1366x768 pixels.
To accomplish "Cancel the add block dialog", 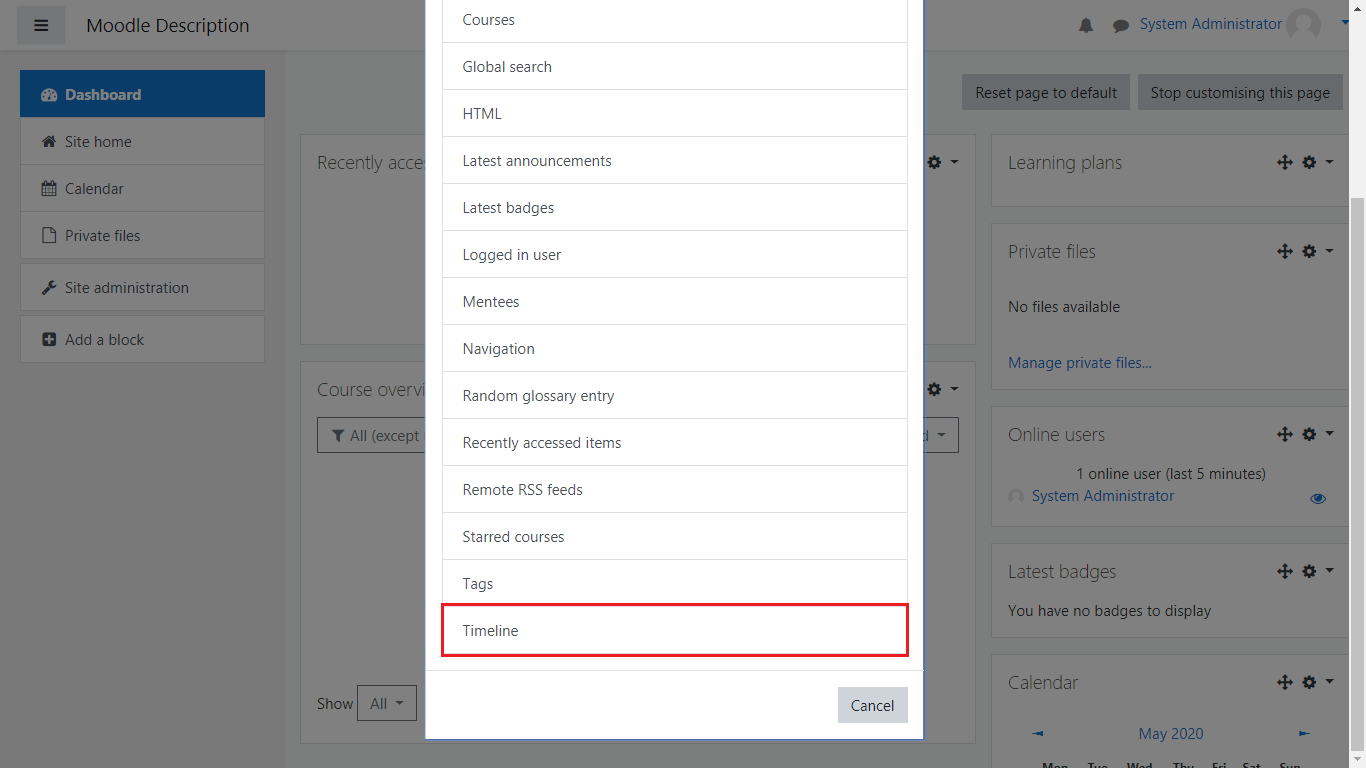I will pyautogui.click(x=872, y=705).
